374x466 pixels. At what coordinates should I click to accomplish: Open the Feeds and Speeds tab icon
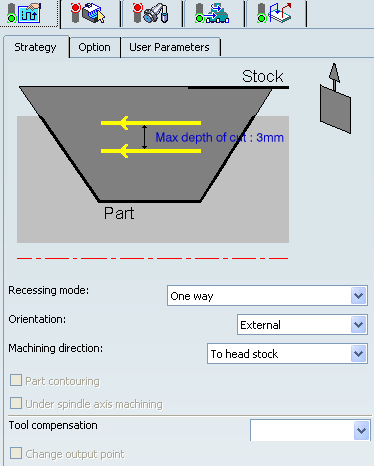tap(212, 13)
